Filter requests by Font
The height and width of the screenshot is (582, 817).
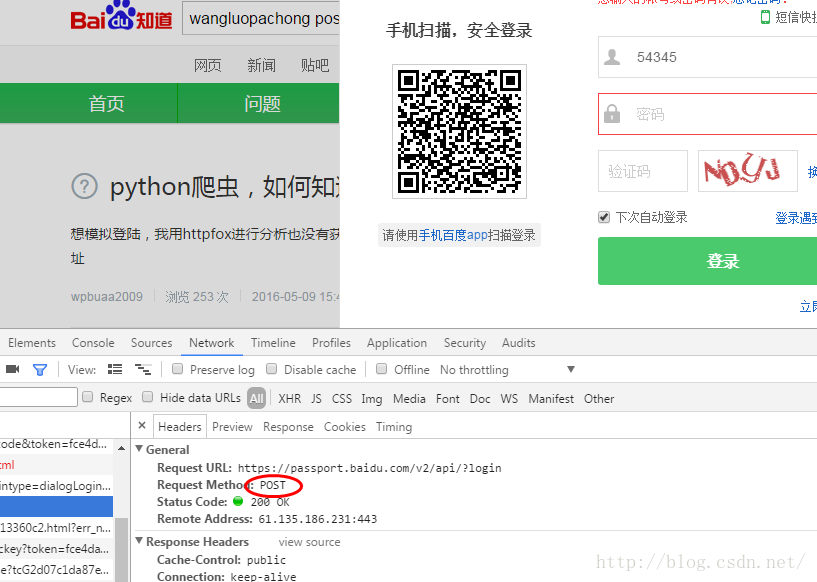tap(448, 399)
